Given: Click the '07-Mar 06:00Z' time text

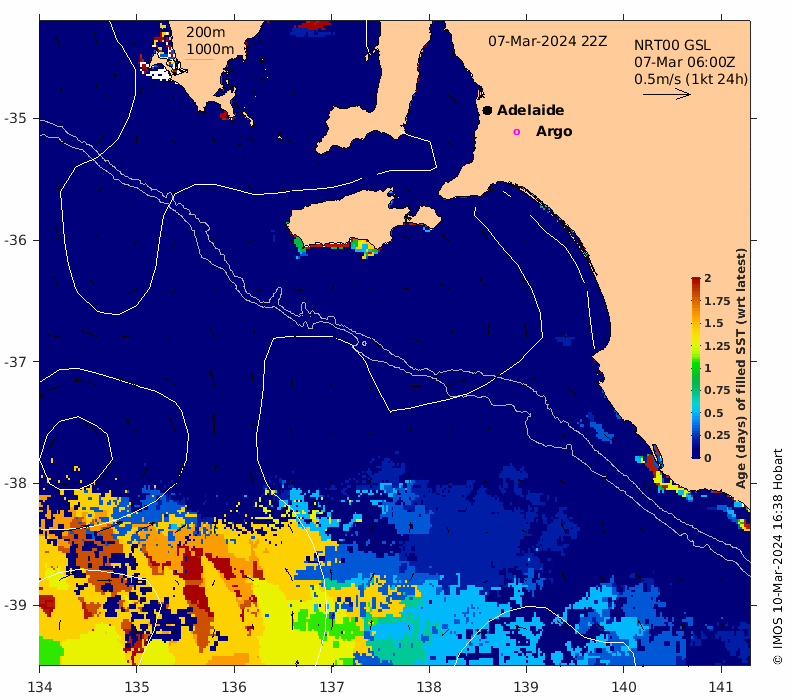Looking at the screenshot, I should (x=684, y=63).
